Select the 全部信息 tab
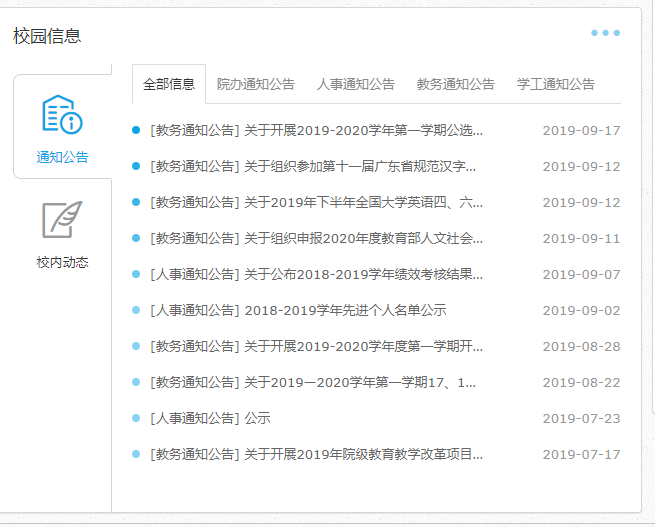This screenshot has width=655, height=527. [x=169, y=84]
